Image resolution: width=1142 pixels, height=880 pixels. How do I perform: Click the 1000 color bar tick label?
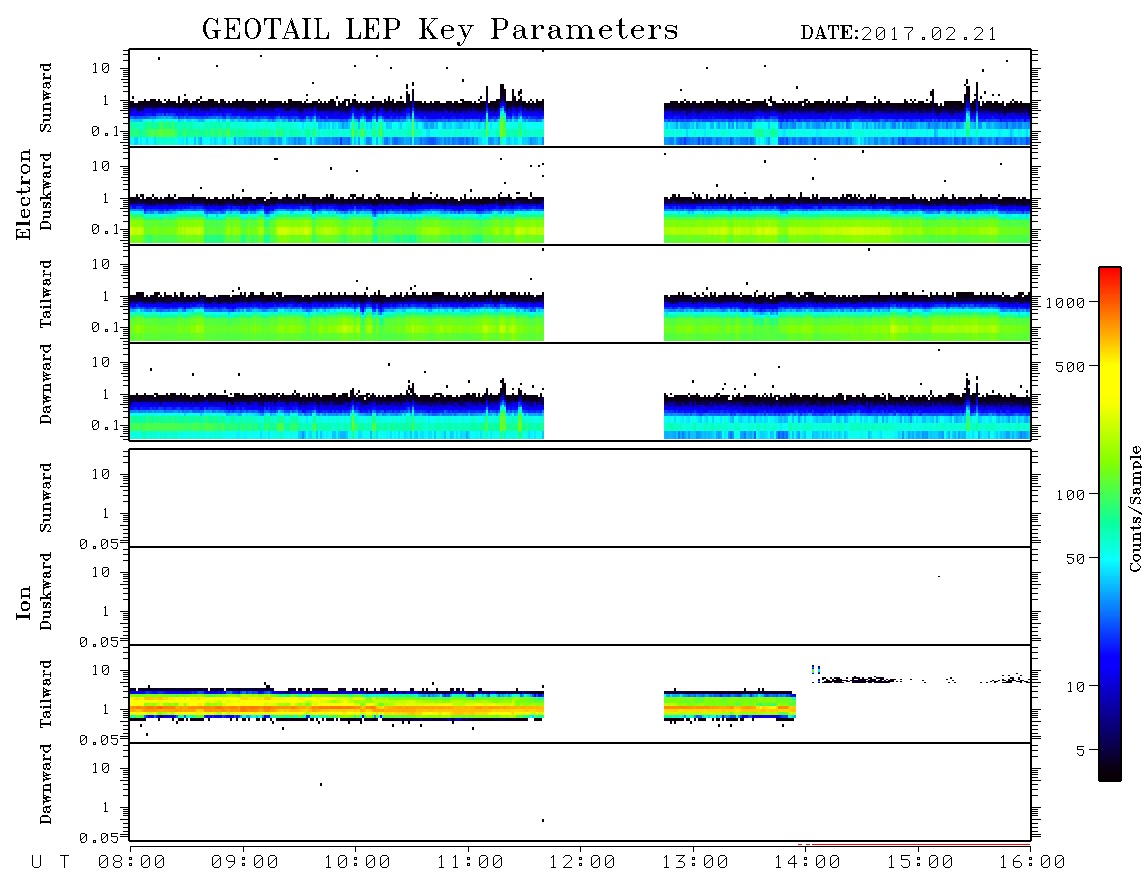1065,303
